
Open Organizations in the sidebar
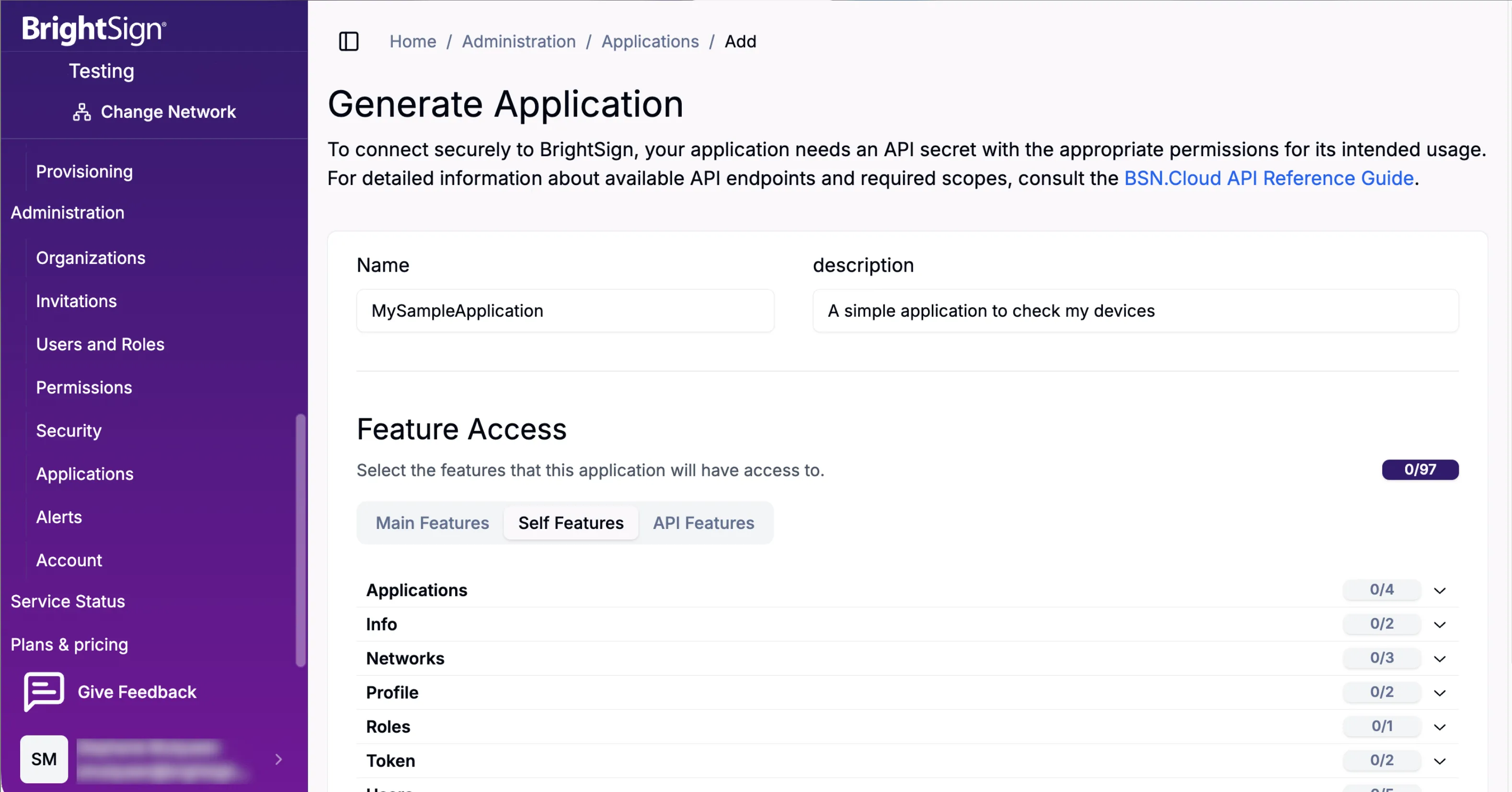[x=91, y=258]
